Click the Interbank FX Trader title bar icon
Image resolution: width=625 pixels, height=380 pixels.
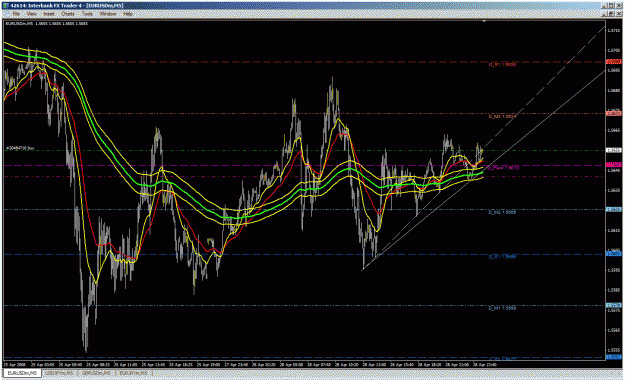tap(6, 6)
